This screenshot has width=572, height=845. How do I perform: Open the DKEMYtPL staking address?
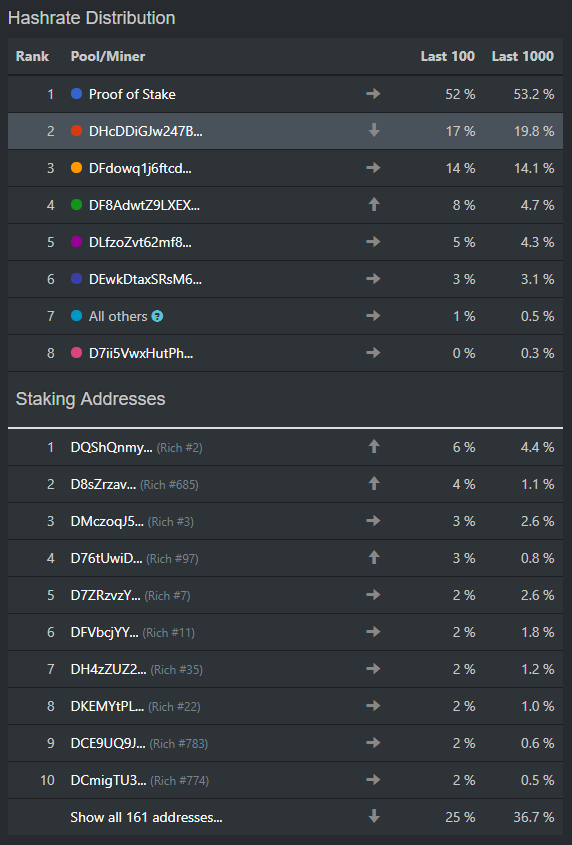pyautogui.click(x=107, y=706)
